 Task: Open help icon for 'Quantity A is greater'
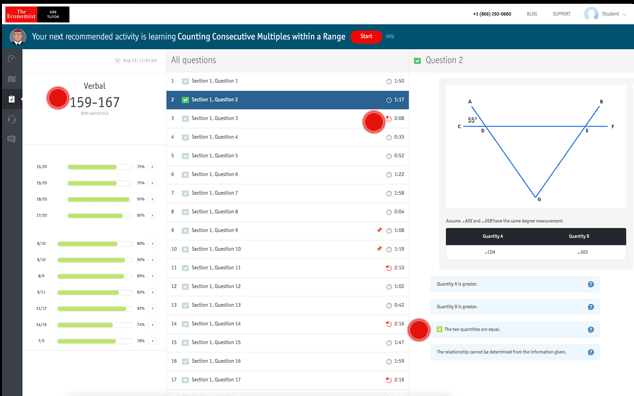tap(591, 284)
